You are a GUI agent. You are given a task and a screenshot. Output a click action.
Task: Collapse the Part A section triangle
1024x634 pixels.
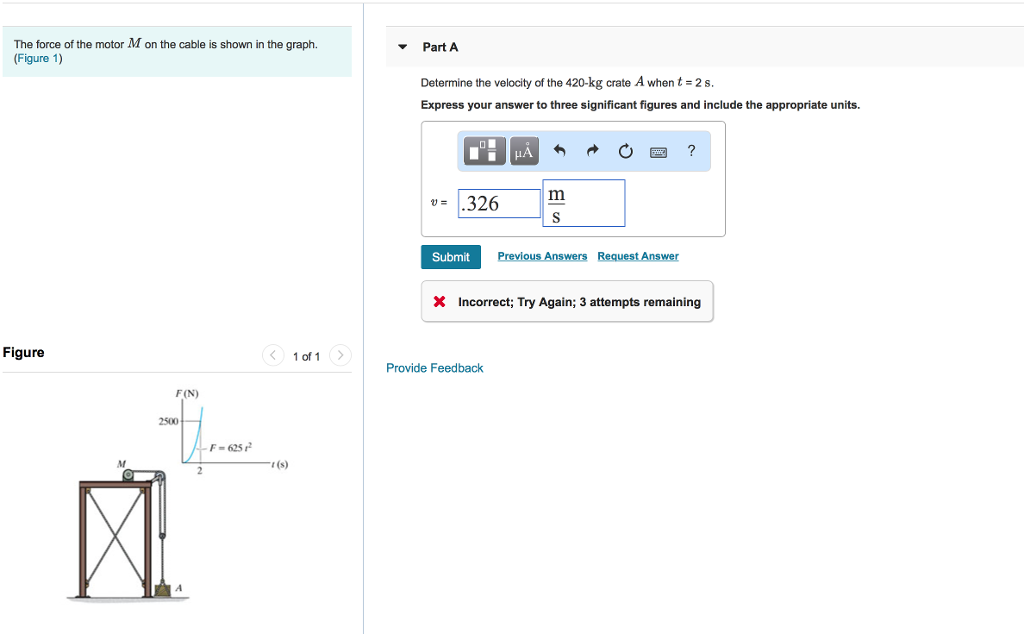pos(402,47)
